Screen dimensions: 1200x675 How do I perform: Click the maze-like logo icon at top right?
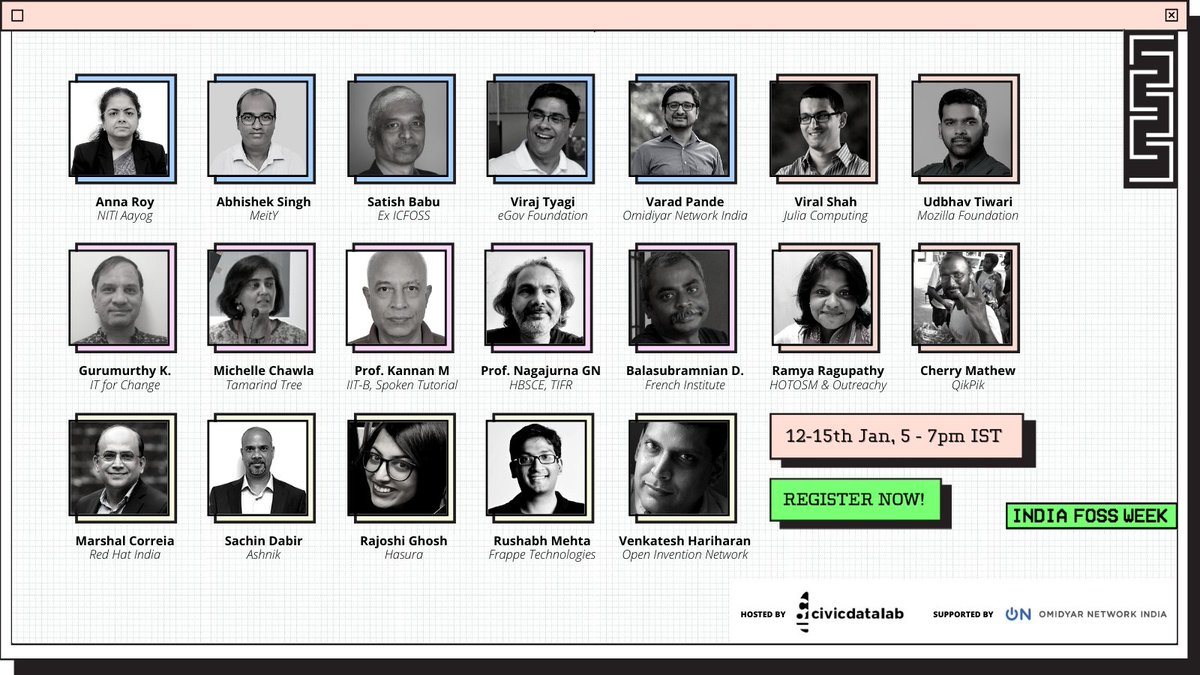1148,109
